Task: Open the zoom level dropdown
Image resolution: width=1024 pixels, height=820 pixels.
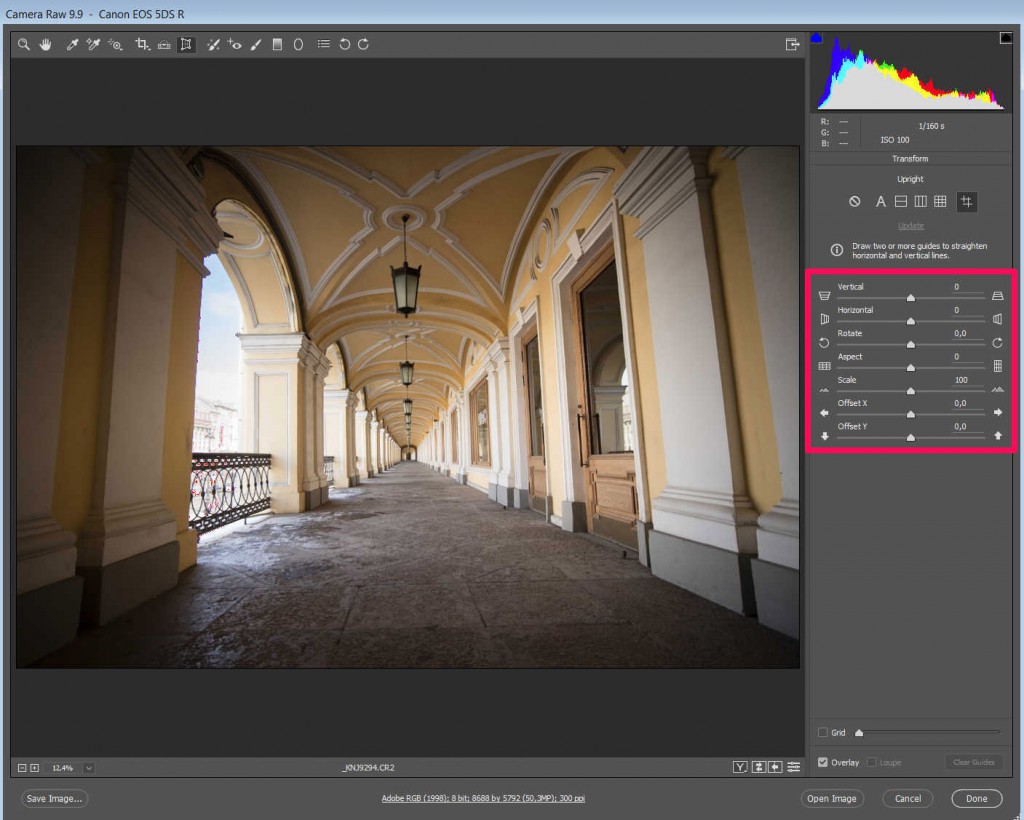Action: pos(89,768)
